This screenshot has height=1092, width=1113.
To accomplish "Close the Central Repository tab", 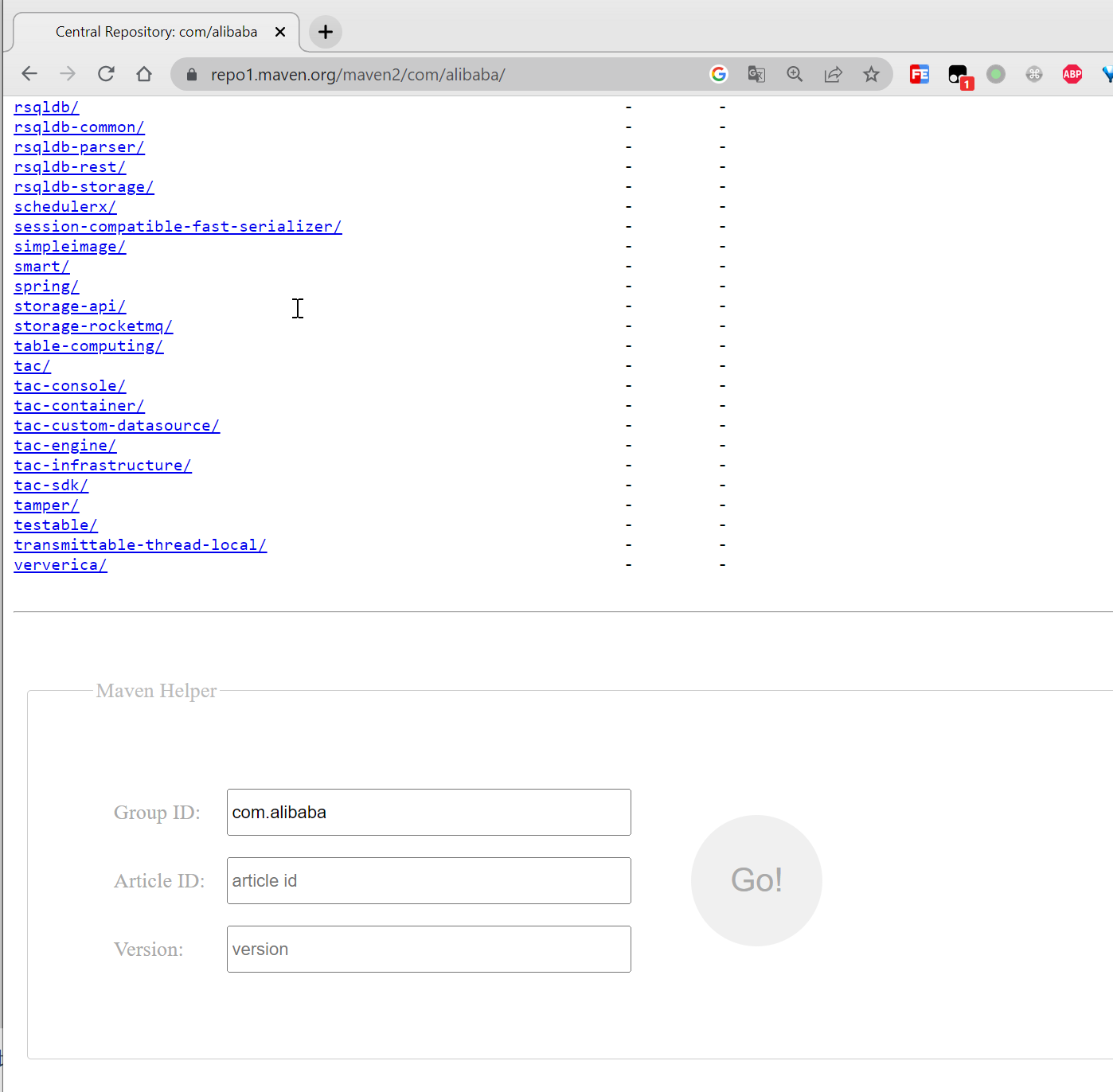I will pyautogui.click(x=280, y=32).
